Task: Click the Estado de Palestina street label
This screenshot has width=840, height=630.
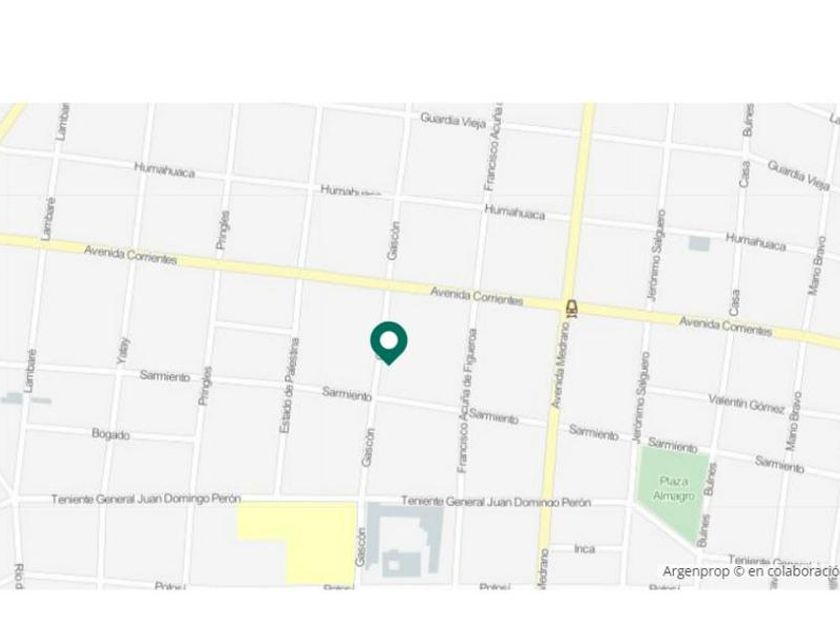Action: click(x=289, y=386)
